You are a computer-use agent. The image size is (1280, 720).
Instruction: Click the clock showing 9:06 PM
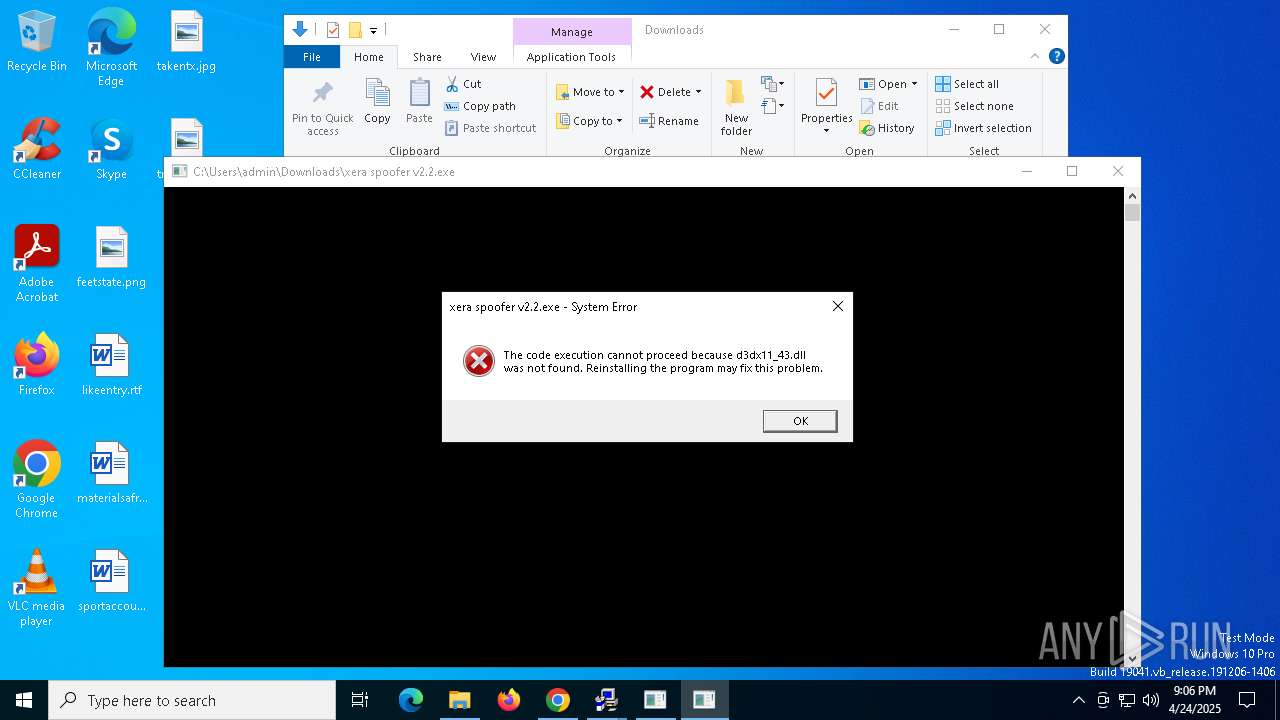click(1194, 700)
